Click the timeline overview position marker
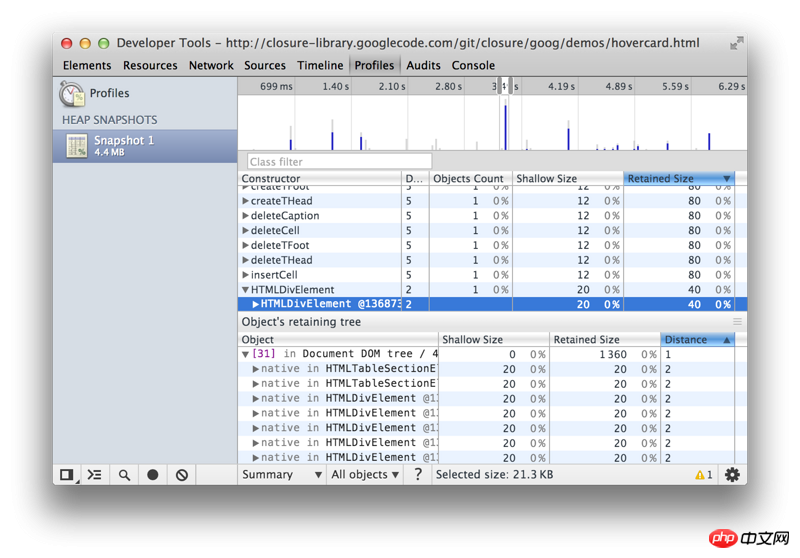This screenshot has width=800, height=558. coord(506,87)
